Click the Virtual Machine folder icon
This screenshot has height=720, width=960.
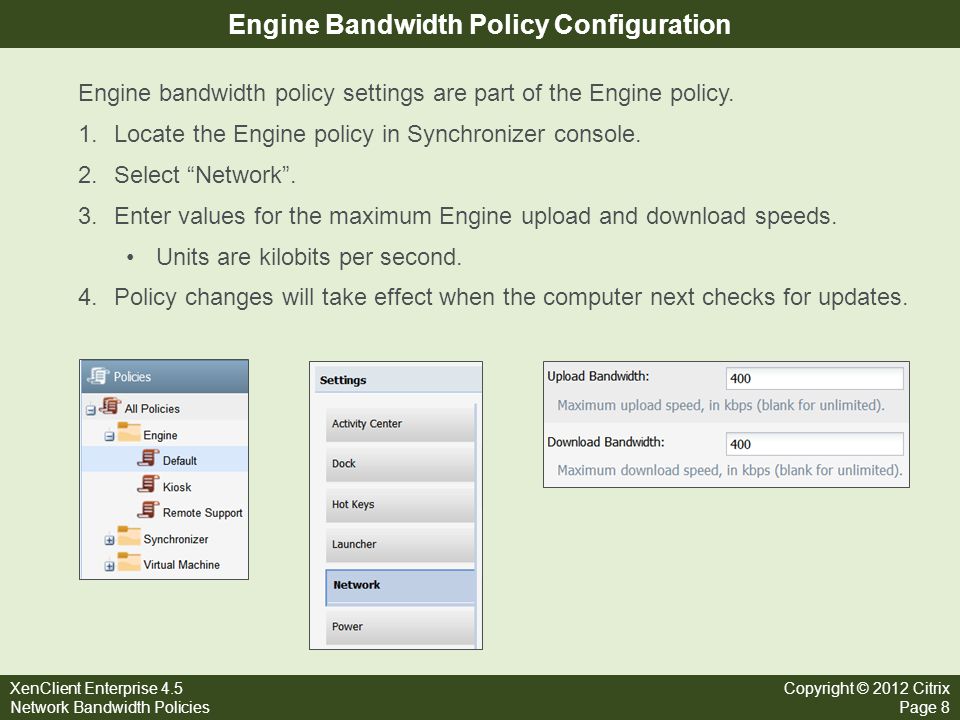click(x=129, y=562)
